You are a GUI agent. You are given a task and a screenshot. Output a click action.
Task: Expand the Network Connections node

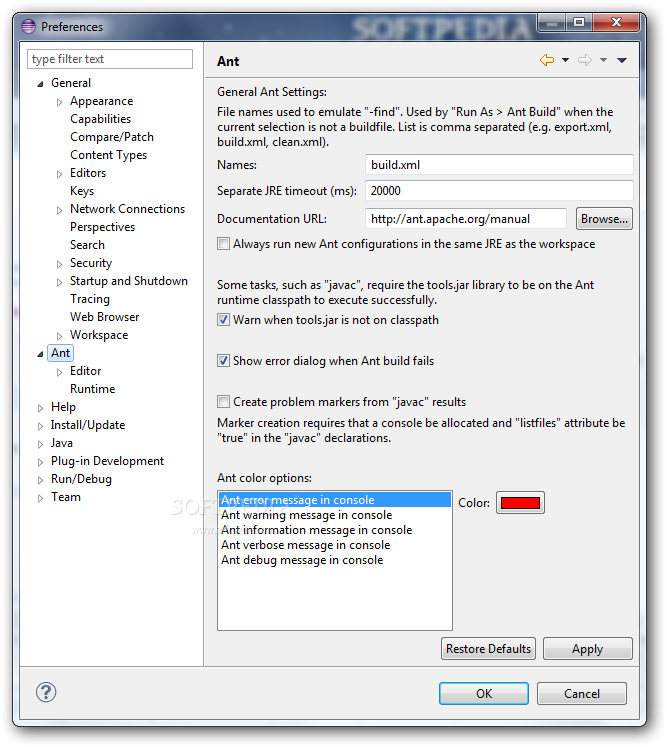(x=60, y=210)
